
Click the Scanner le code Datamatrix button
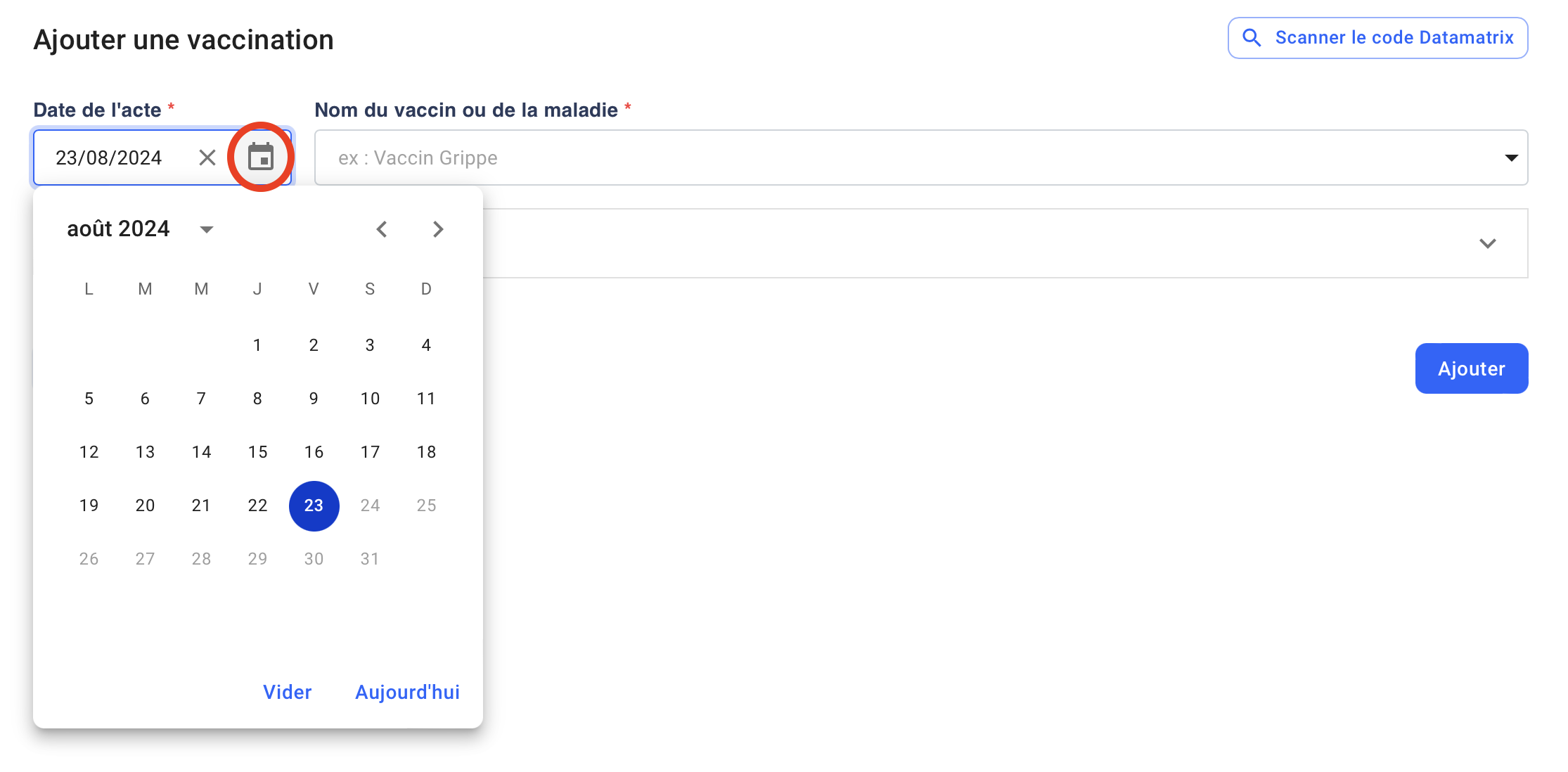[x=1377, y=38]
